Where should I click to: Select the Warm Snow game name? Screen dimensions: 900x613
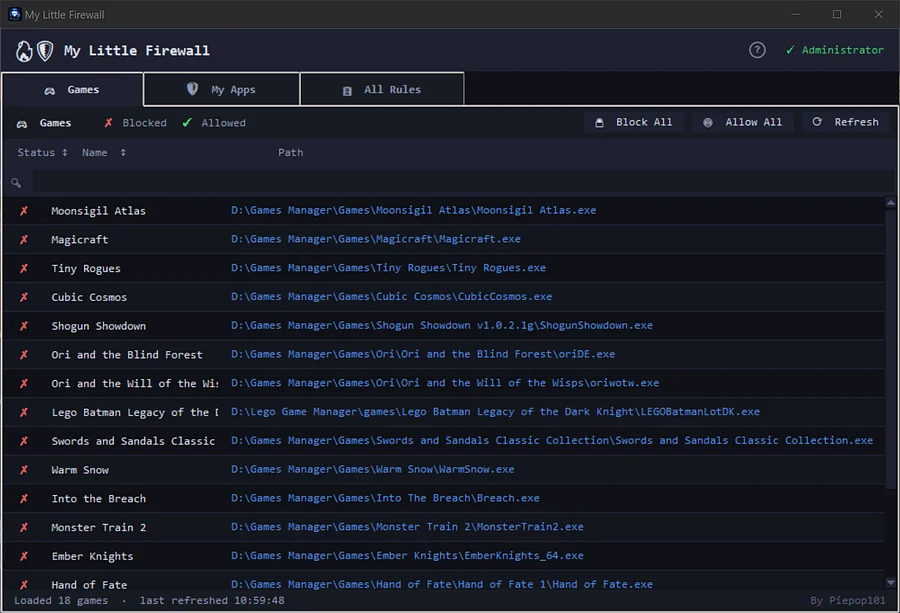[80, 470]
